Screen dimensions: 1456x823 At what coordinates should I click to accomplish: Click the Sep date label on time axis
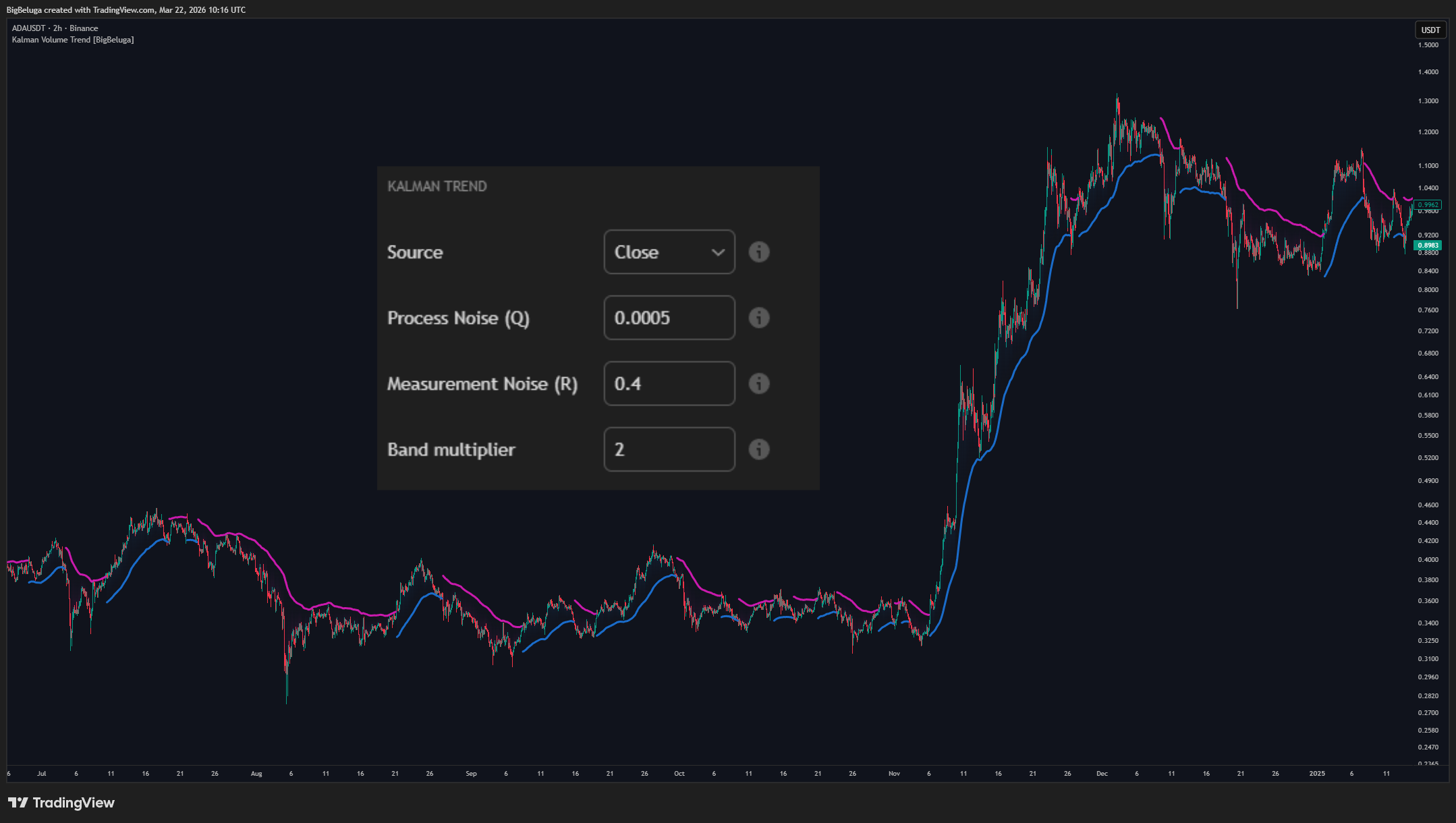471,774
